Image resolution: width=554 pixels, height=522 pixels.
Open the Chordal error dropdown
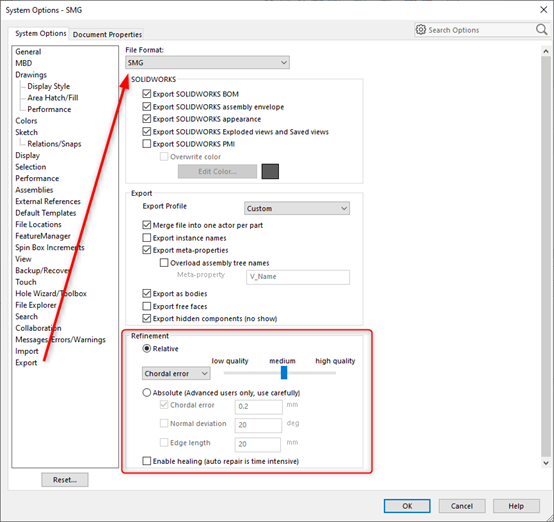click(176, 374)
